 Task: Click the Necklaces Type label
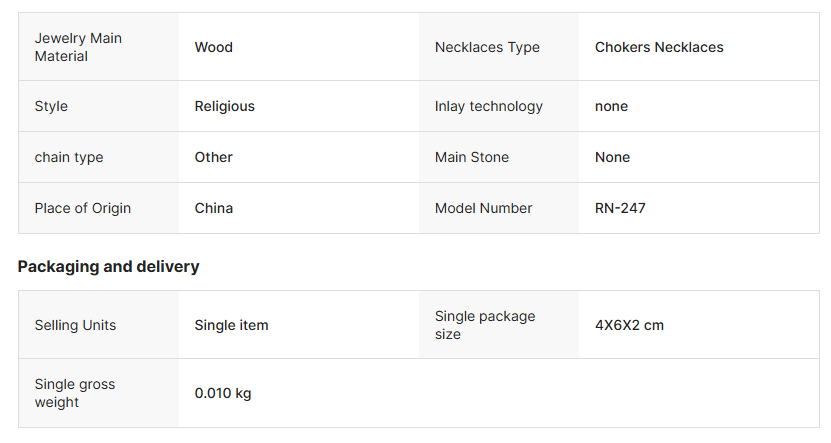487,47
